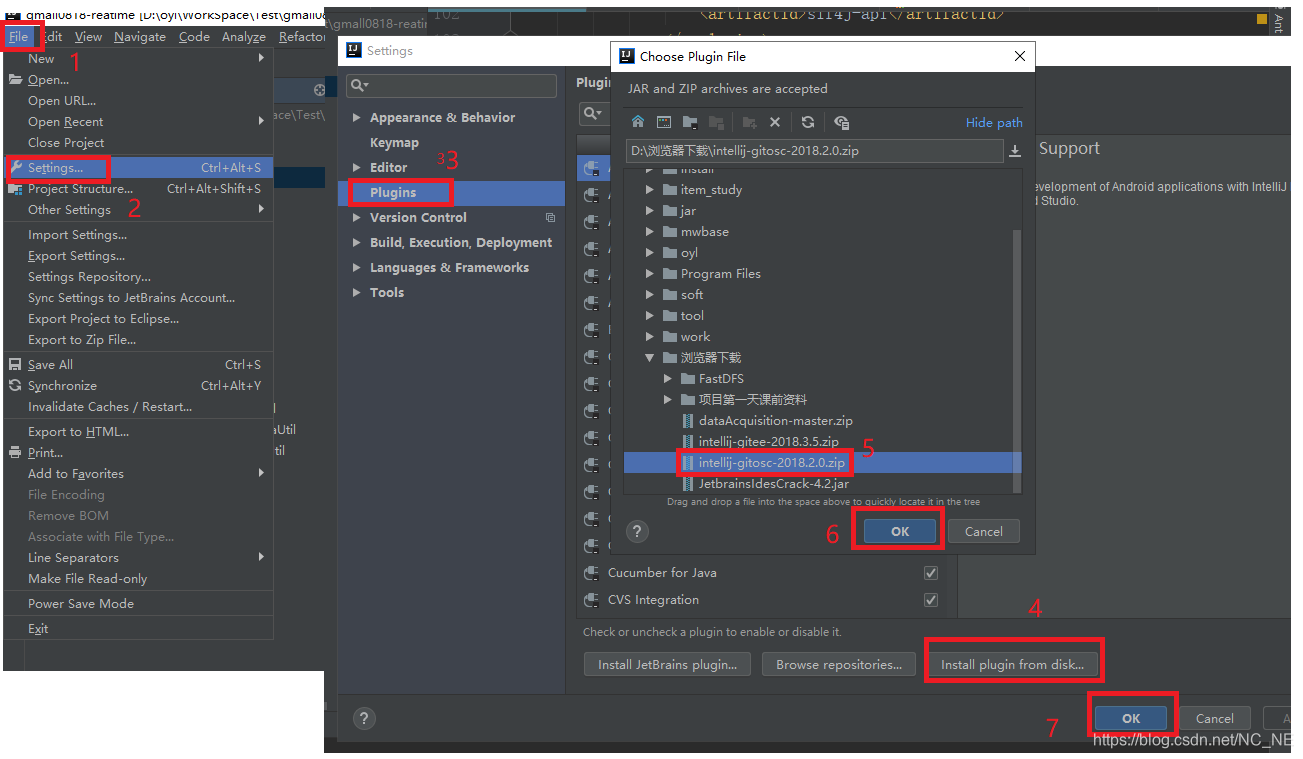Click Cancel button in Settings dialog
Screen dimensions: 1303x759
pyautogui.click(x=1214, y=718)
